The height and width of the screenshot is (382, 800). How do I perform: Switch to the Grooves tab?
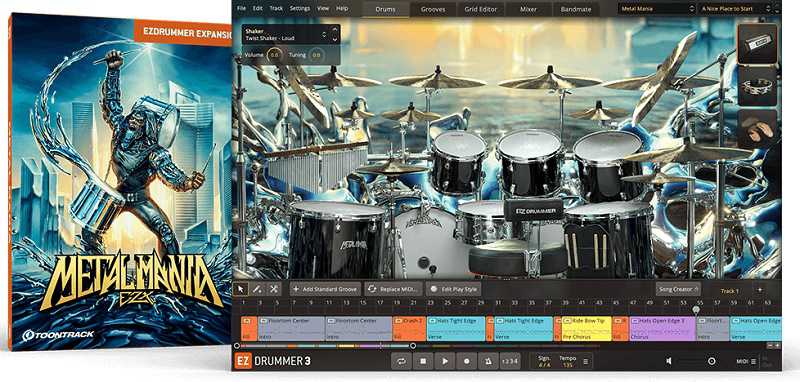(x=433, y=9)
